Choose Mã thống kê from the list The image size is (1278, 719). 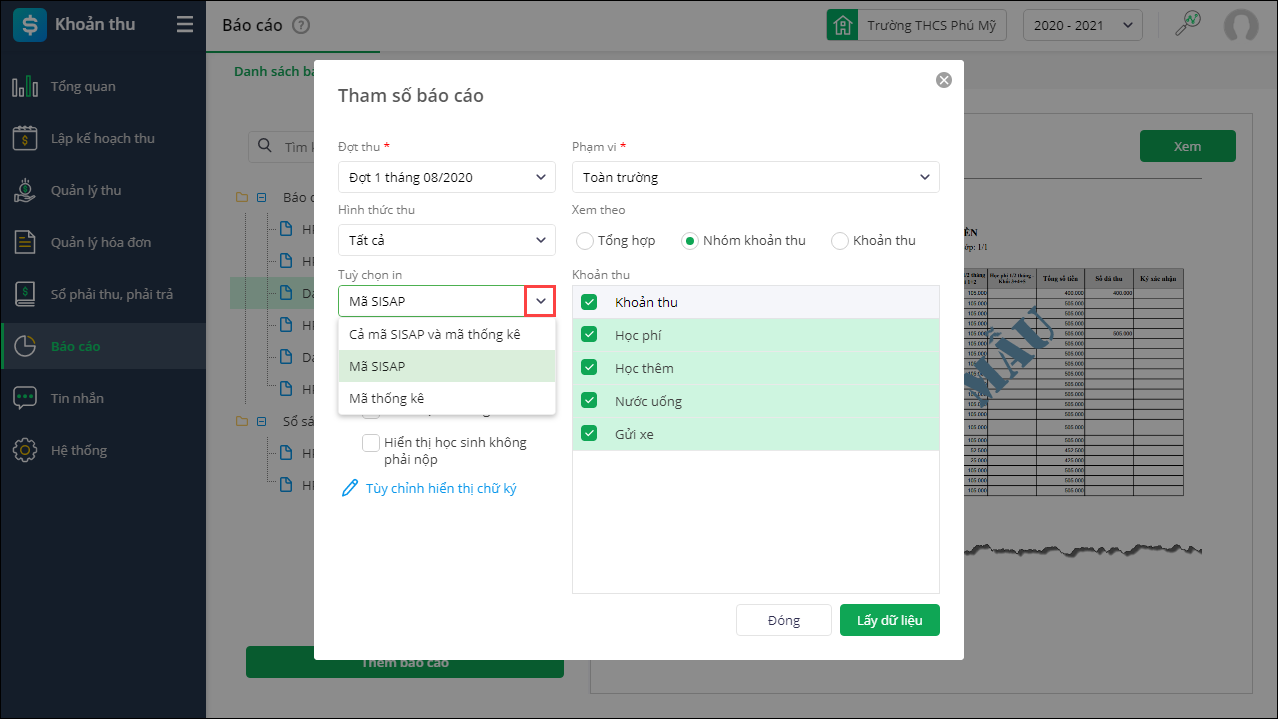(x=387, y=398)
